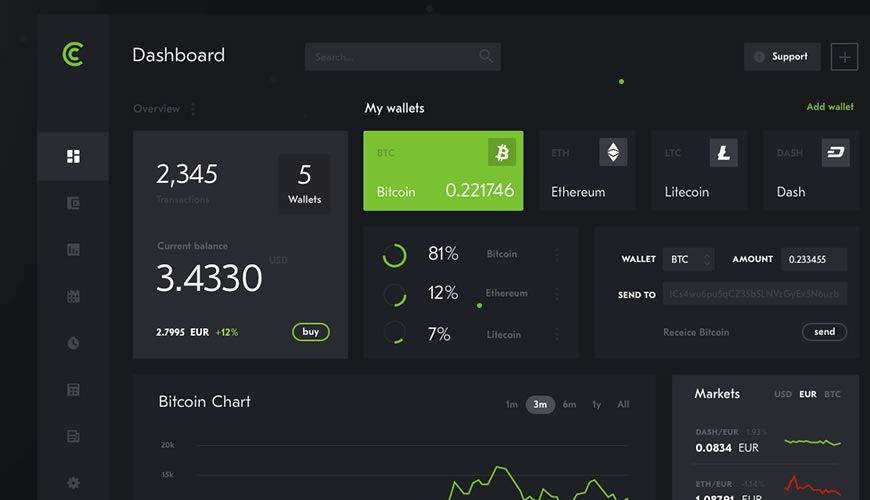The width and height of the screenshot is (870, 500).
Task: Click the Bitcoin 81% progress ring
Action: click(x=394, y=255)
